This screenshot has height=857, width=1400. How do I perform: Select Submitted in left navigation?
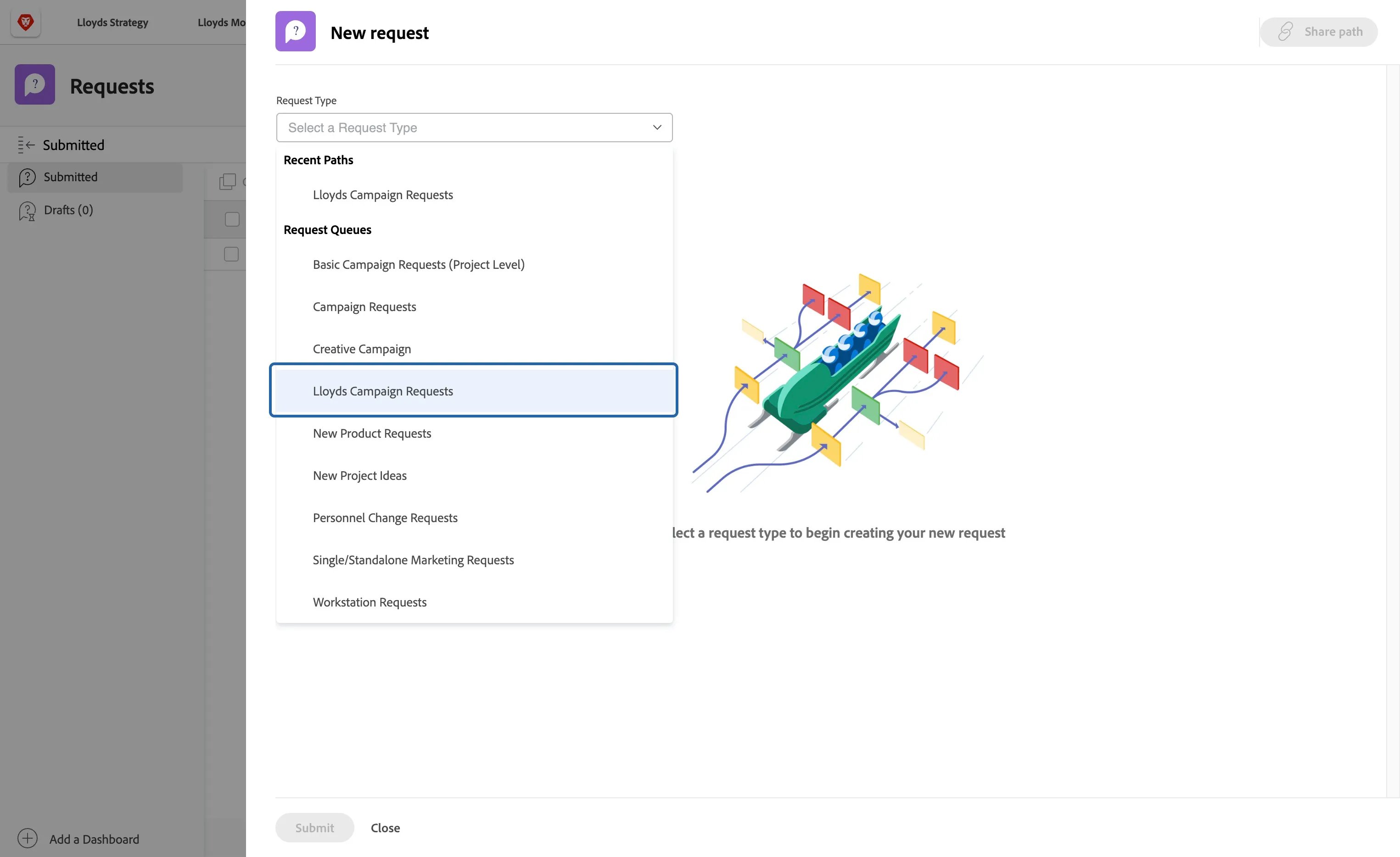95,177
